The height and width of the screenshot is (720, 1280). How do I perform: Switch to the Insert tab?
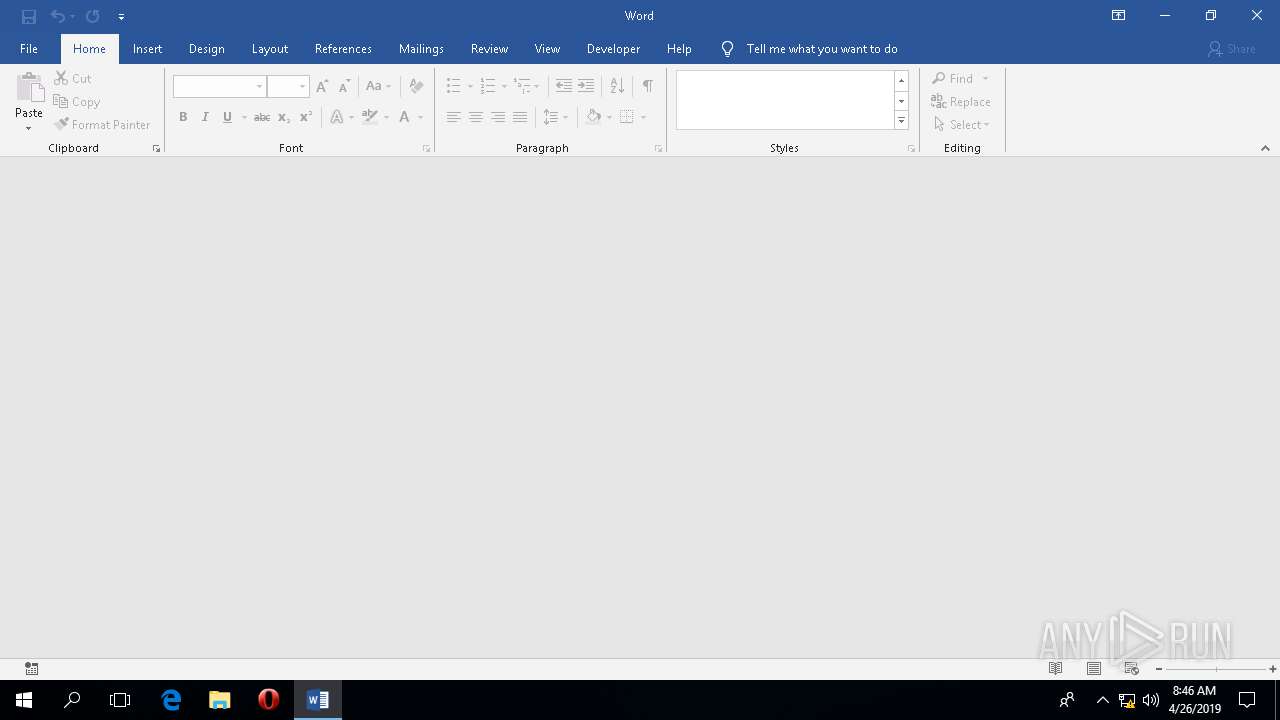pos(147,49)
